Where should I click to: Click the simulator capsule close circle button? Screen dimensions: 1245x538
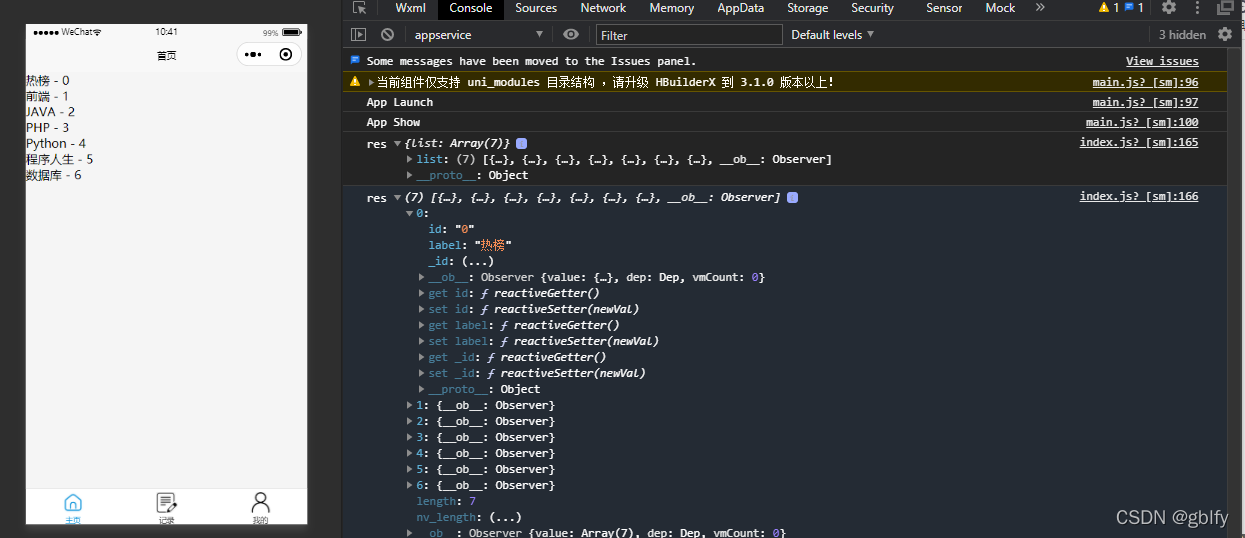tap(286, 54)
